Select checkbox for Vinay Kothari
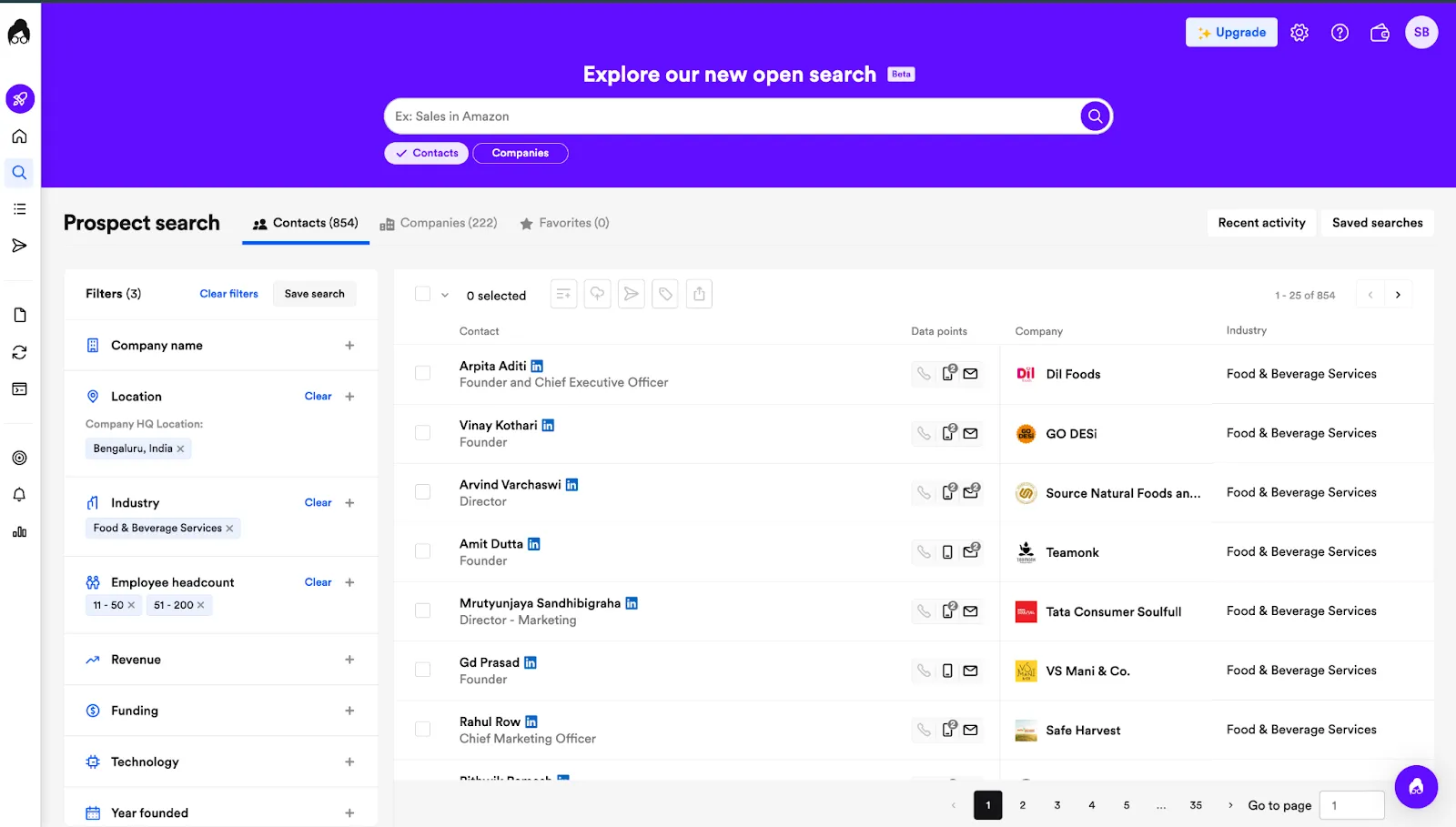The height and width of the screenshot is (827, 1456). pos(422,432)
